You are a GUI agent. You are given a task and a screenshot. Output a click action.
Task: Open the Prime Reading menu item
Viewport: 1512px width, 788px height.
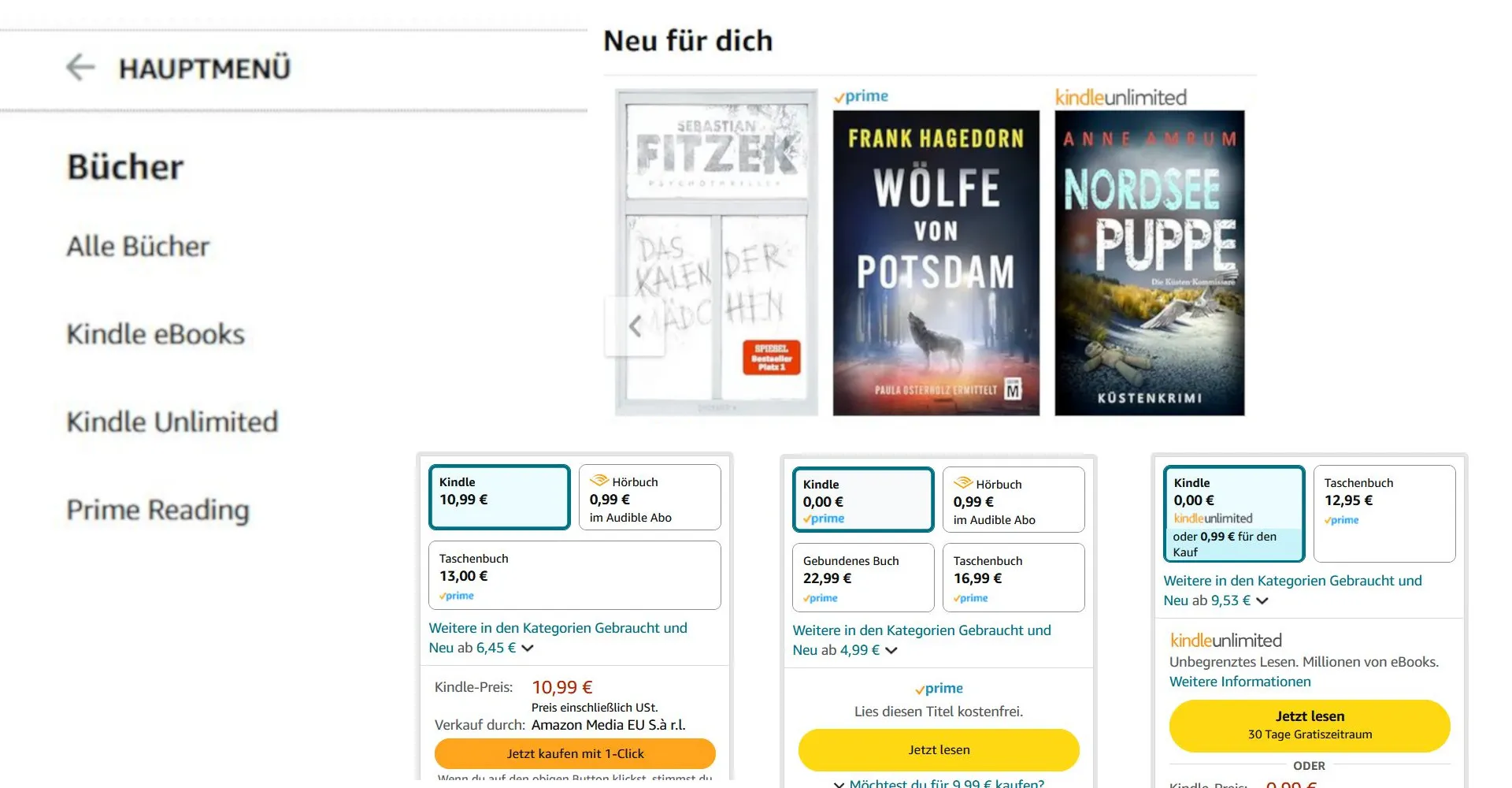click(x=157, y=510)
